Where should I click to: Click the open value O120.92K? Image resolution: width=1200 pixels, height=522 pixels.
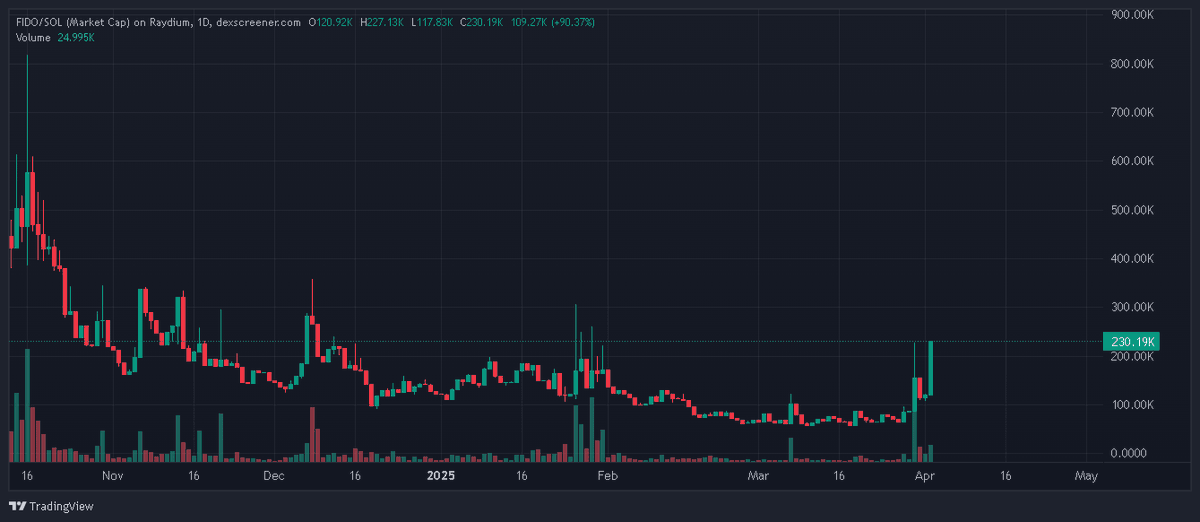330,22
